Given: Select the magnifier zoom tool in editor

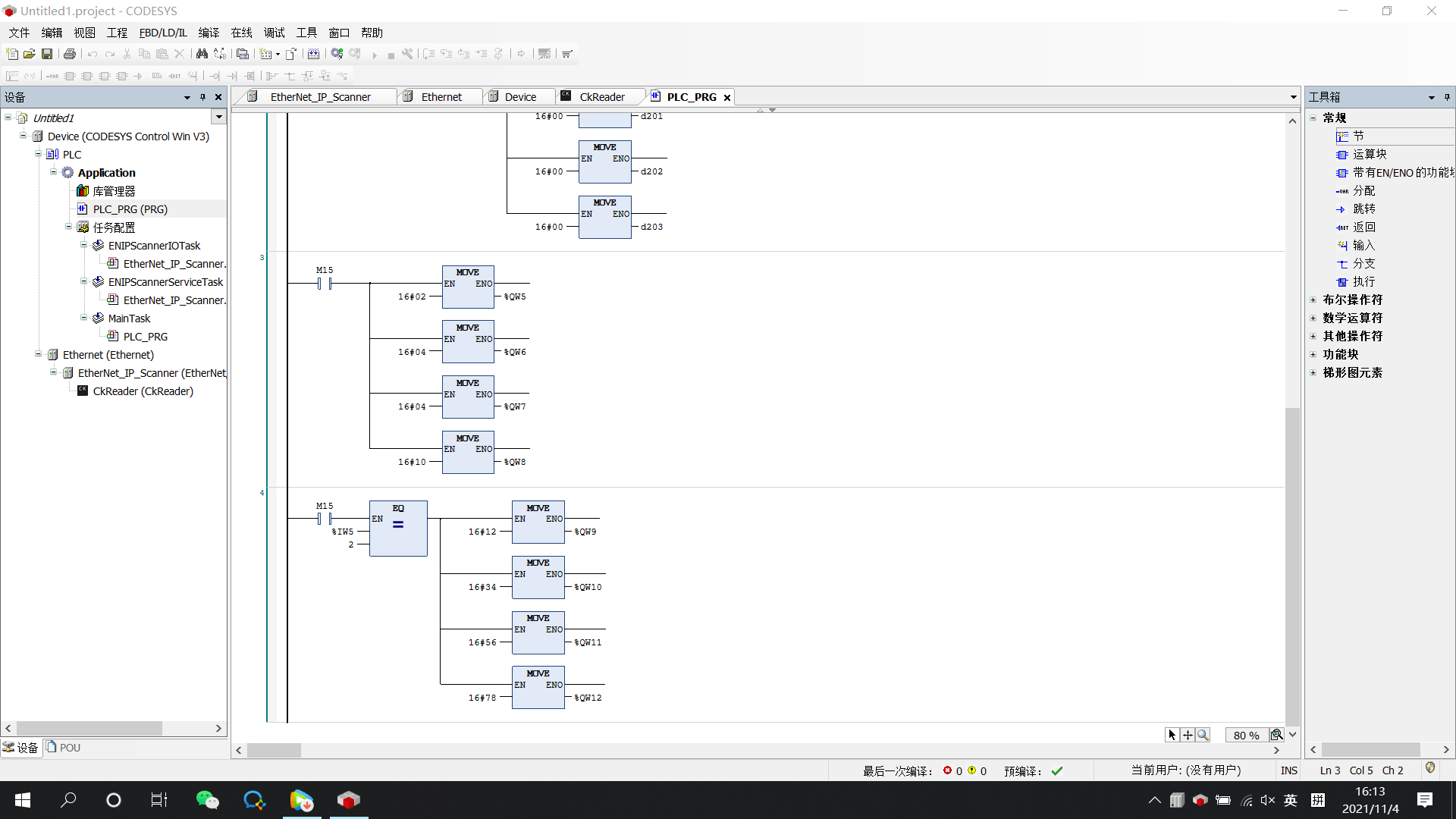Looking at the screenshot, I should click(x=1203, y=735).
